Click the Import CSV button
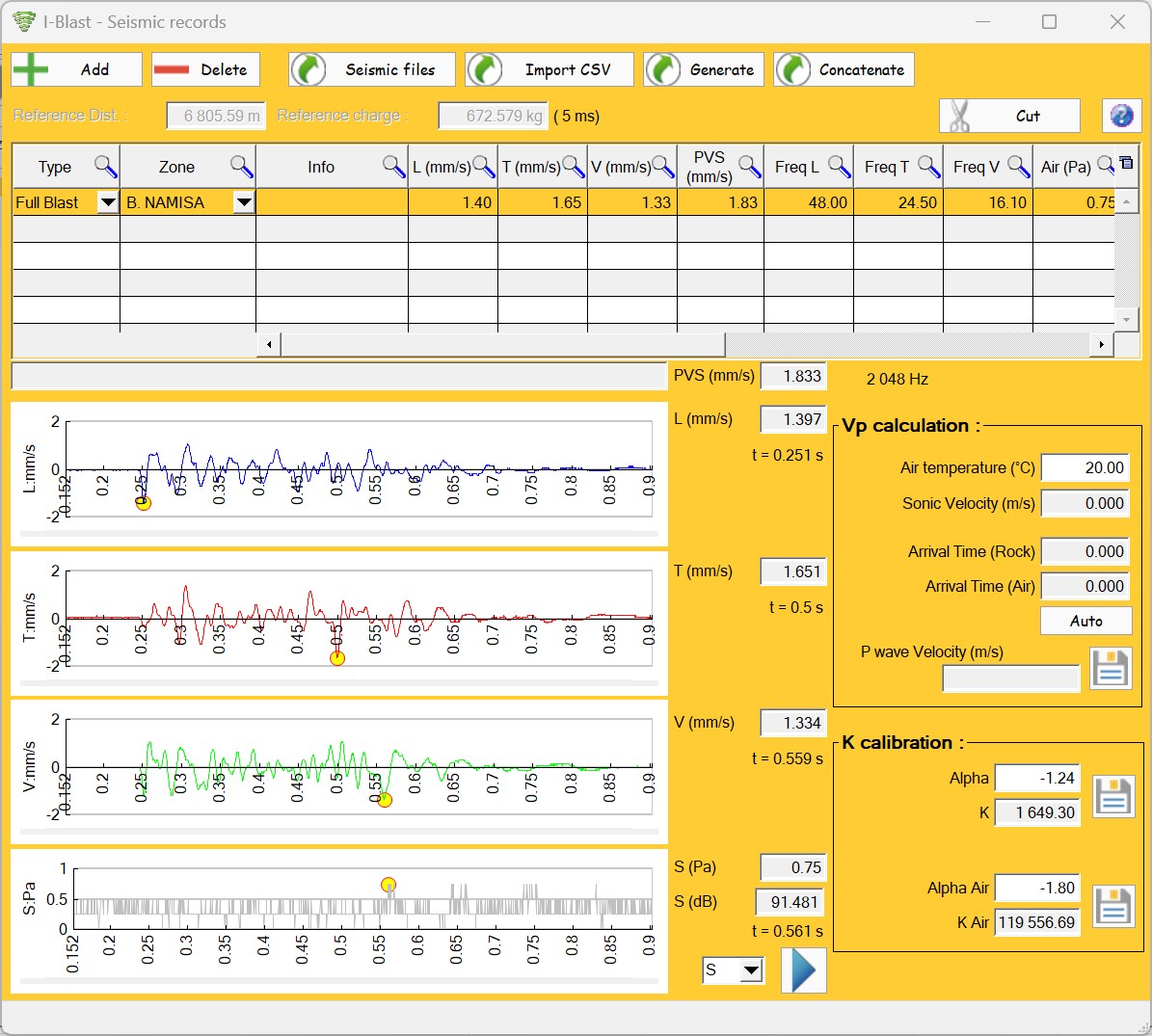Screen dimensions: 1152x1036 click(549, 69)
